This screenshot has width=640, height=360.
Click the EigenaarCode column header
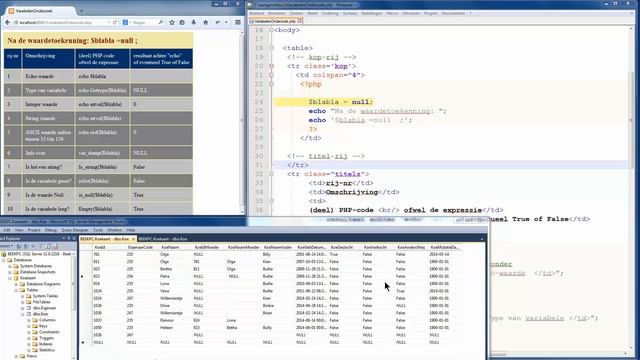pos(140,247)
